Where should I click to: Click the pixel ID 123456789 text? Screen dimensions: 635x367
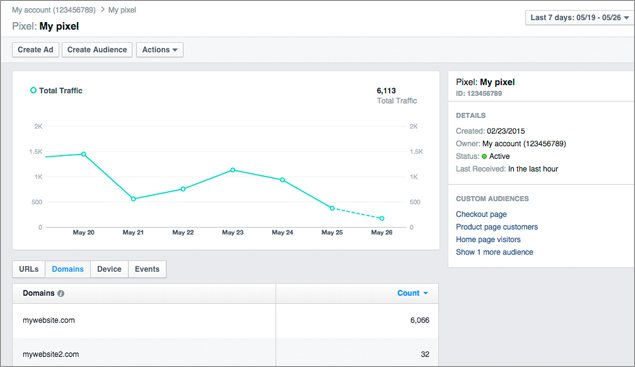pos(479,94)
